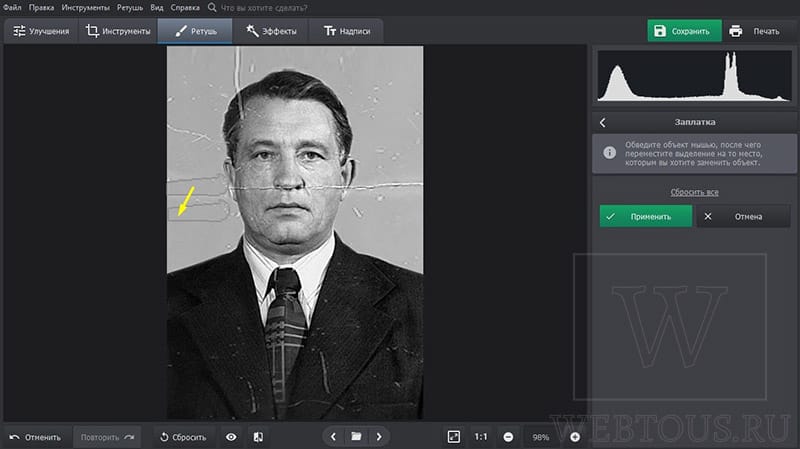Click the search field 'Что вы хотите сделать?'

point(264,8)
